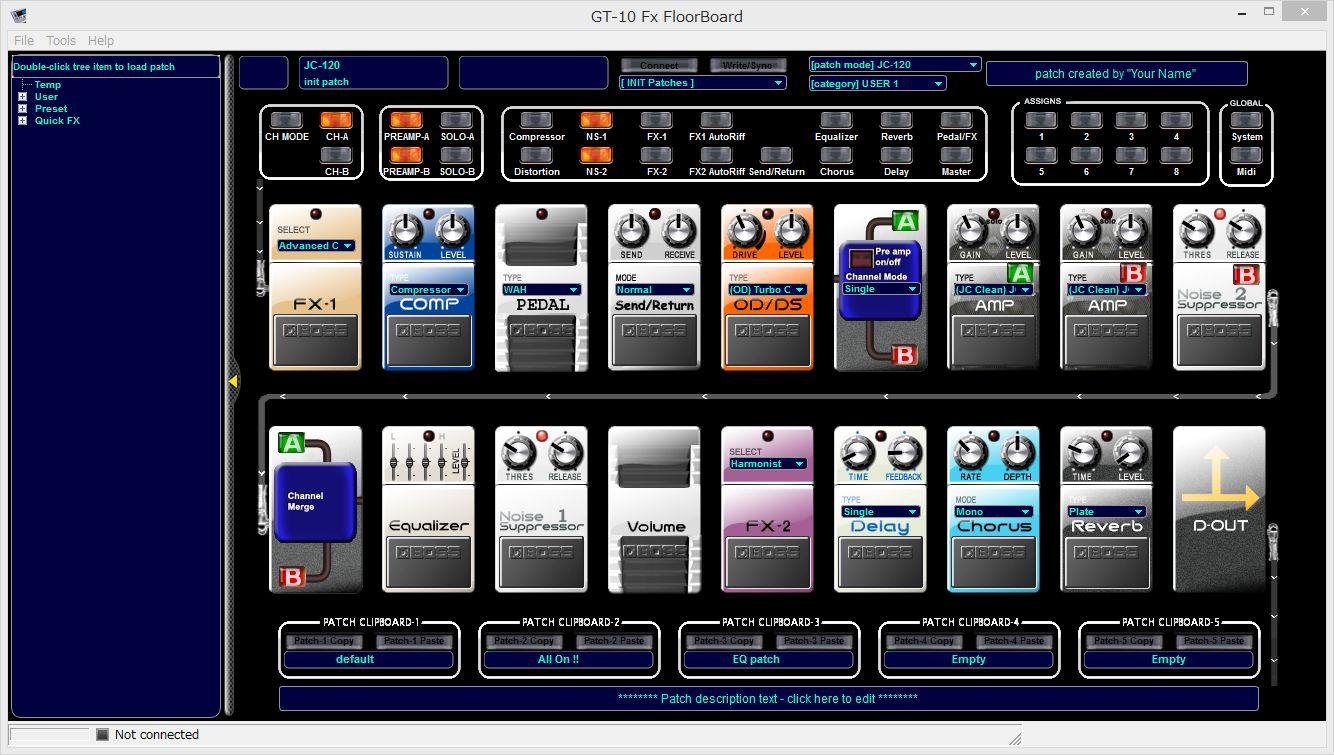Click the Reverb pedal footswitch
This screenshot has width=1334, height=755.
1106,562
